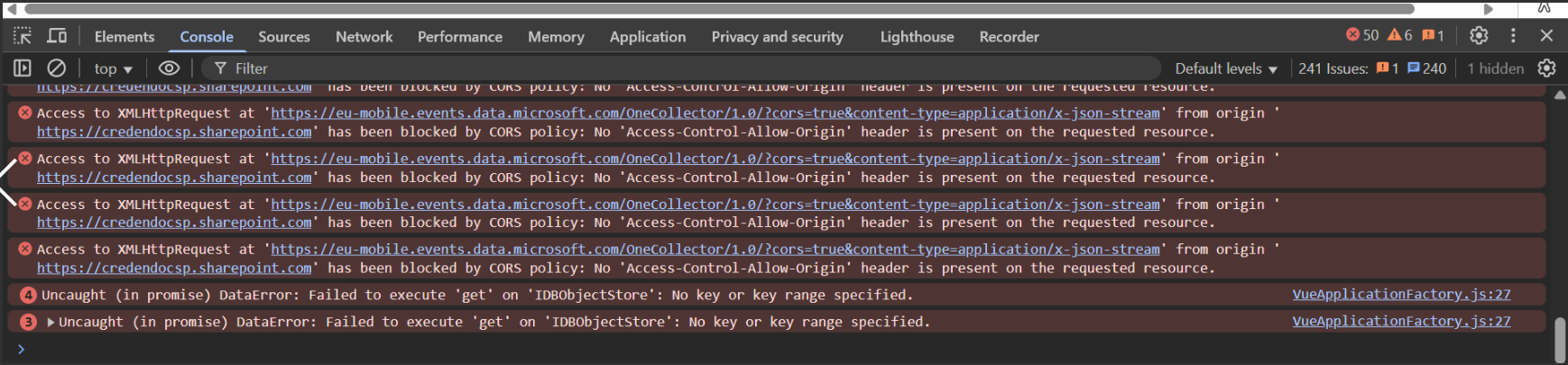The height and width of the screenshot is (365, 1568).
Task: Click the yellow warning count showing 6
Action: [1400, 35]
